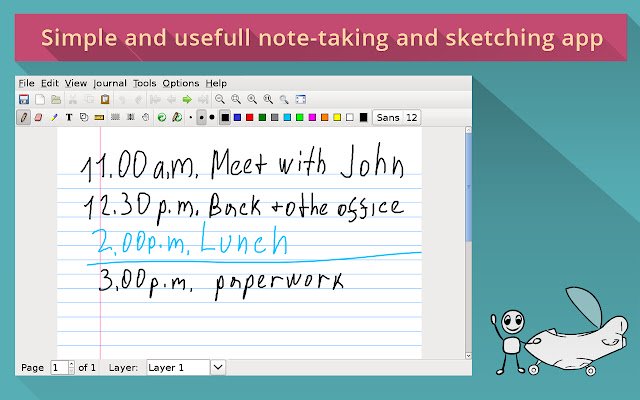This screenshot has width=640, height=400.
Task: Open the Tools menu
Action: point(144,83)
